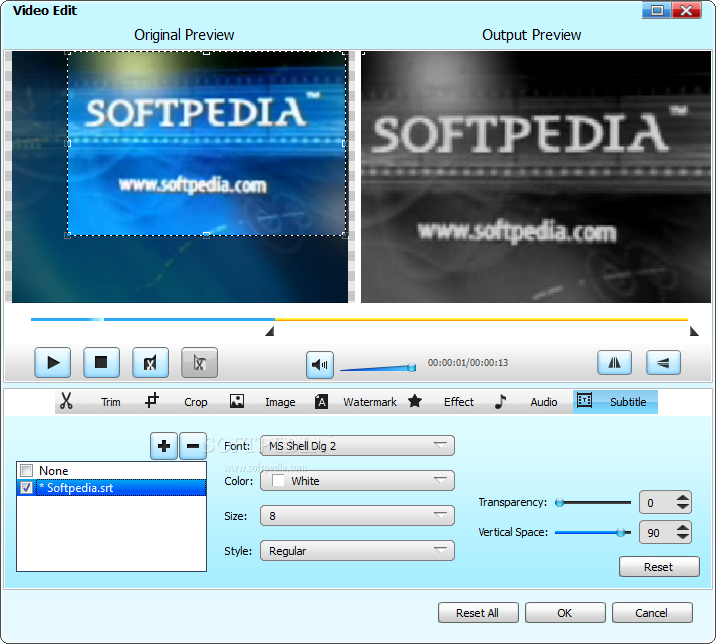The image size is (716, 644).
Task: Select the Subtitle tab label
Action: (x=628, y=402)
